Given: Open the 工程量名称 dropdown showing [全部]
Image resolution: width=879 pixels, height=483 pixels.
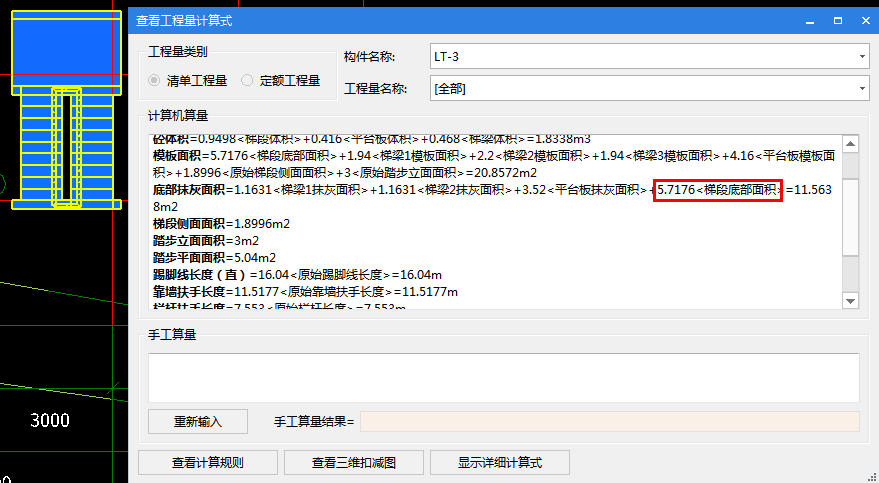Looking at the screenshot, I should click(x=649, y=89).
